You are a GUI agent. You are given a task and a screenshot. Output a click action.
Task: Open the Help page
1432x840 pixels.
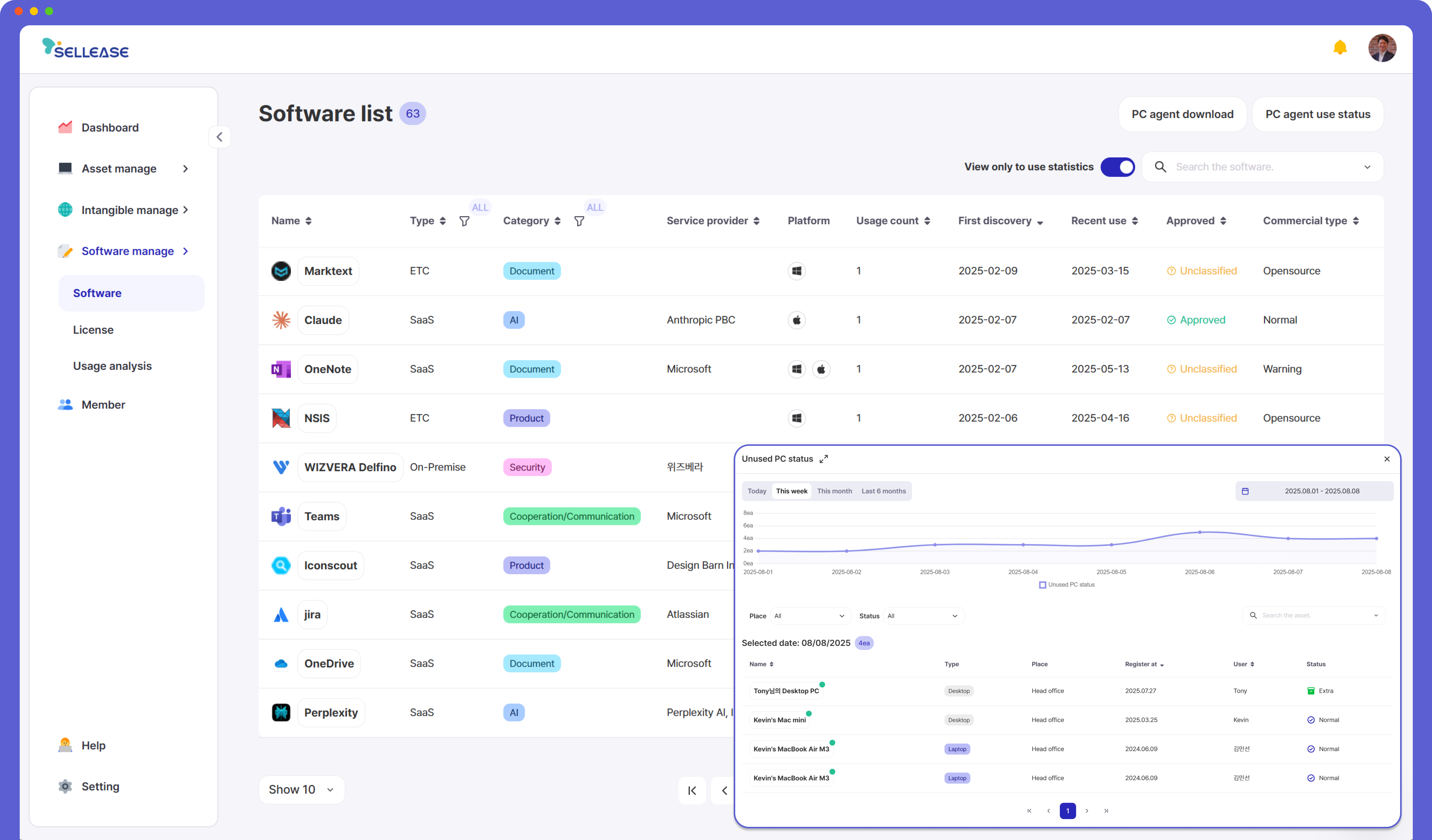tap(82, 745)
